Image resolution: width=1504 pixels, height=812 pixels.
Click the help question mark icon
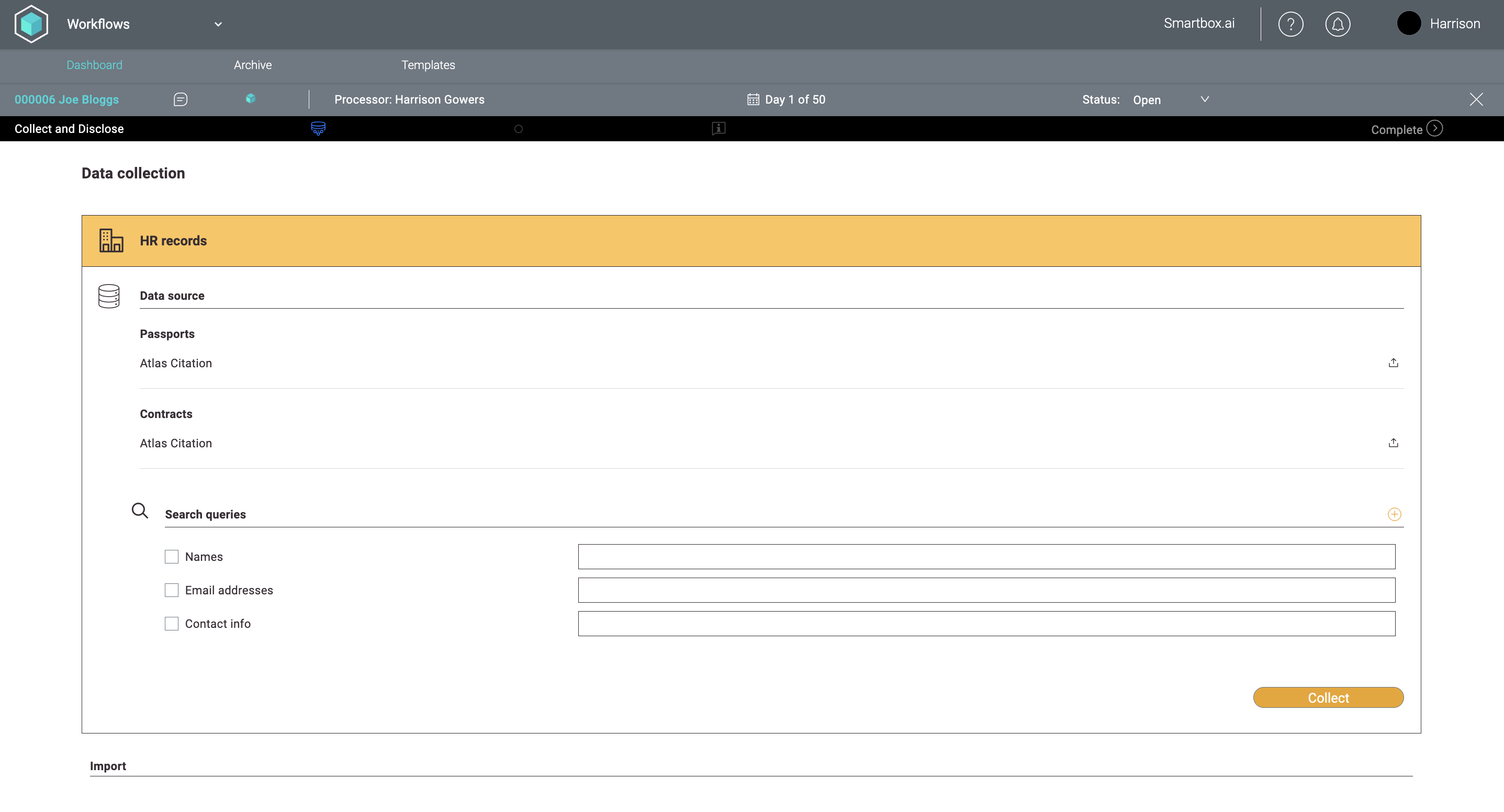click(x=1290, y=25)
